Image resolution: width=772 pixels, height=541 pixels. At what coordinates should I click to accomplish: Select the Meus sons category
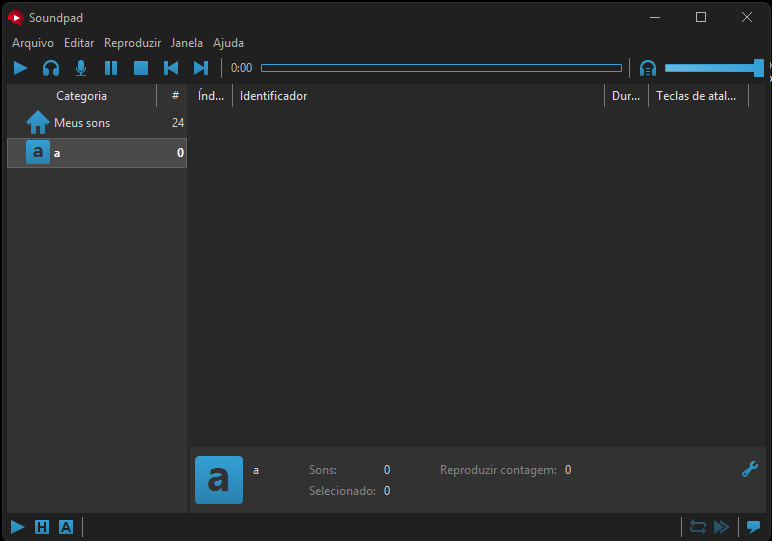(82, 123)
